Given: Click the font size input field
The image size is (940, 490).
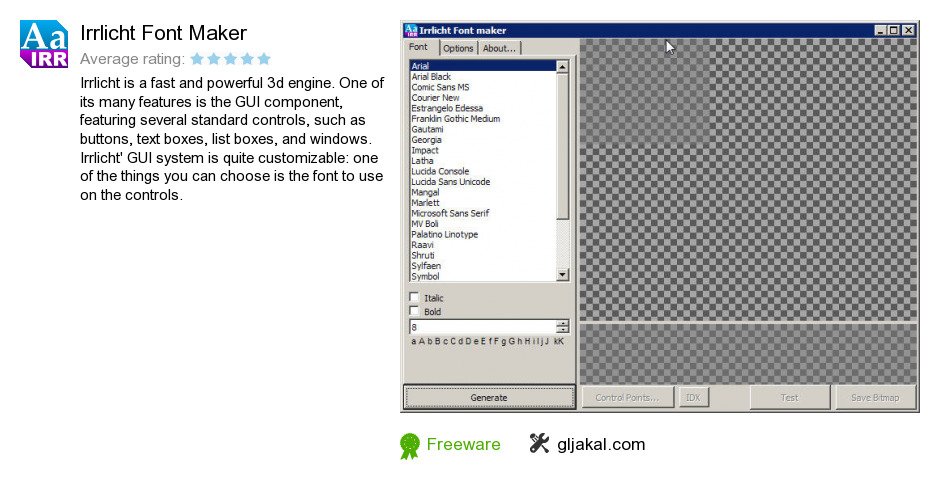Looking at the screenshot, I should [483, 327].
